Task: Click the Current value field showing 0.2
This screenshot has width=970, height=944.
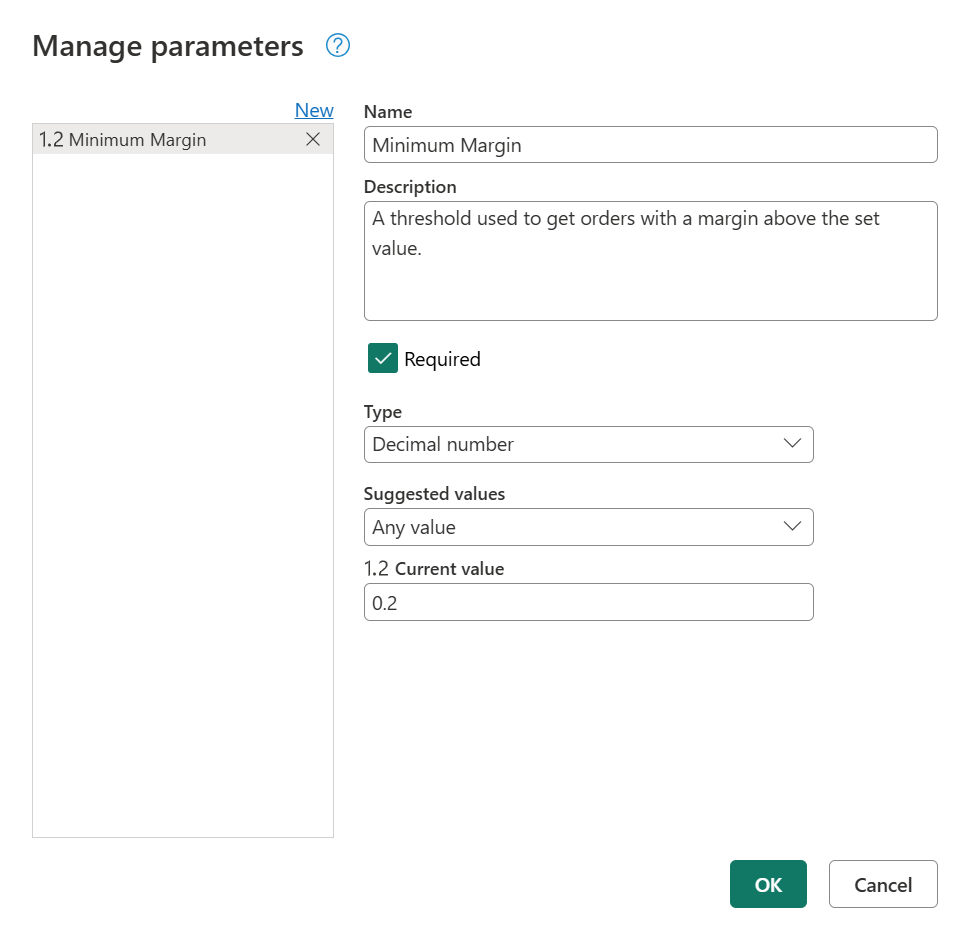Action: 588,602
